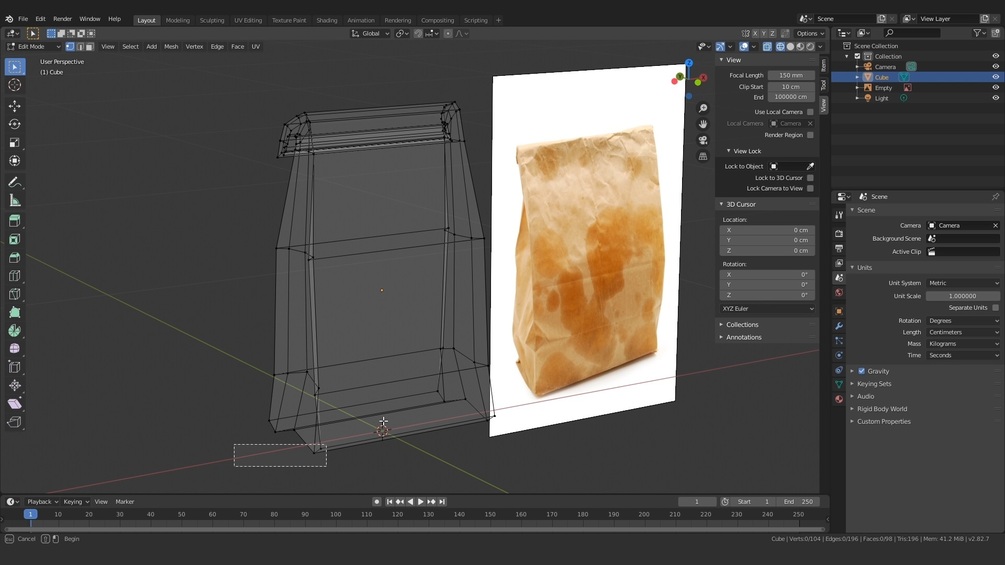Open the Edit Mode dropdown
This screenshot has width=1005, height=565.
(x=33, y=47)
